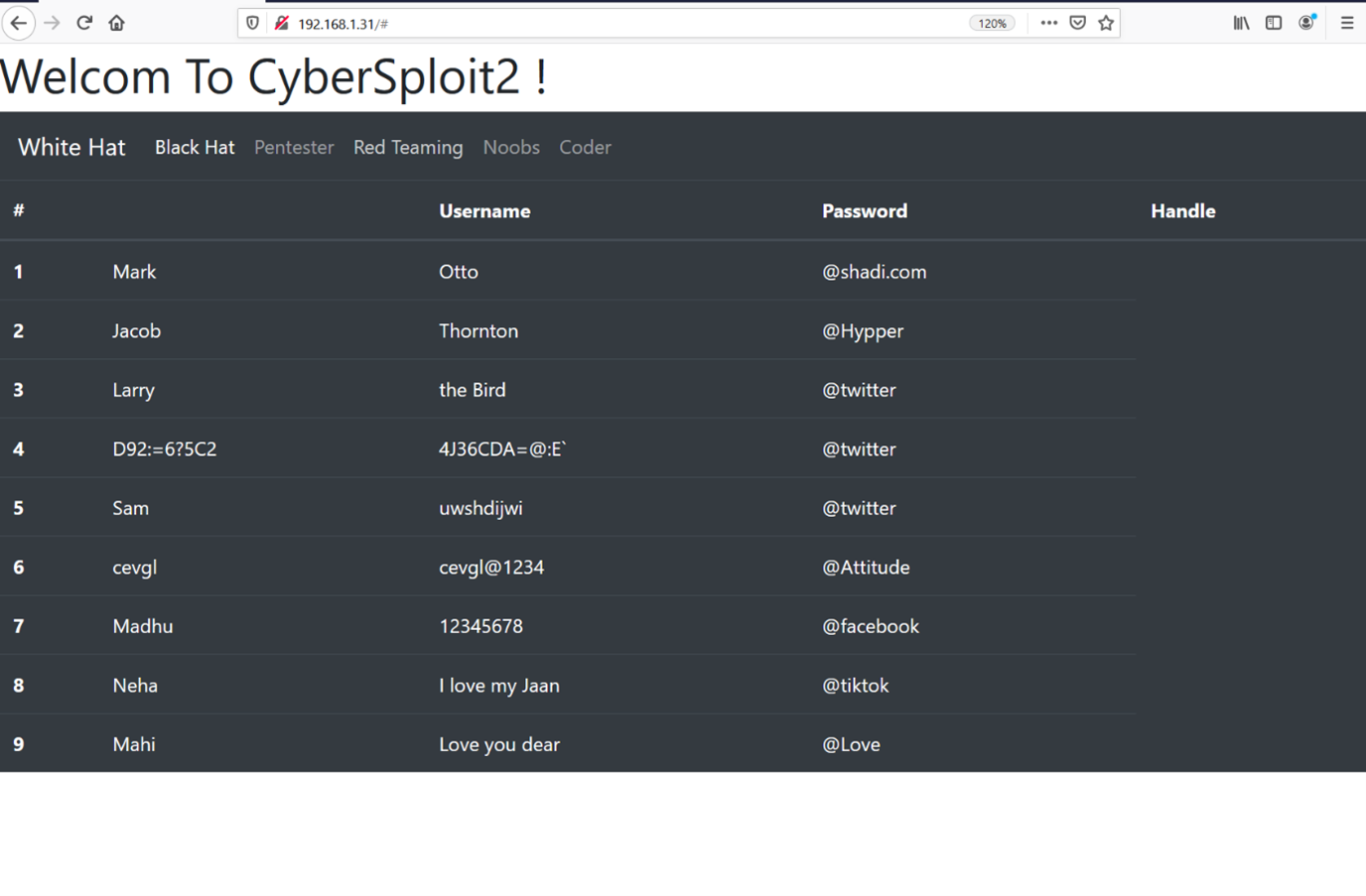Save page to Pocket
The image size is (1366, 896).
tap(1077, 23)
